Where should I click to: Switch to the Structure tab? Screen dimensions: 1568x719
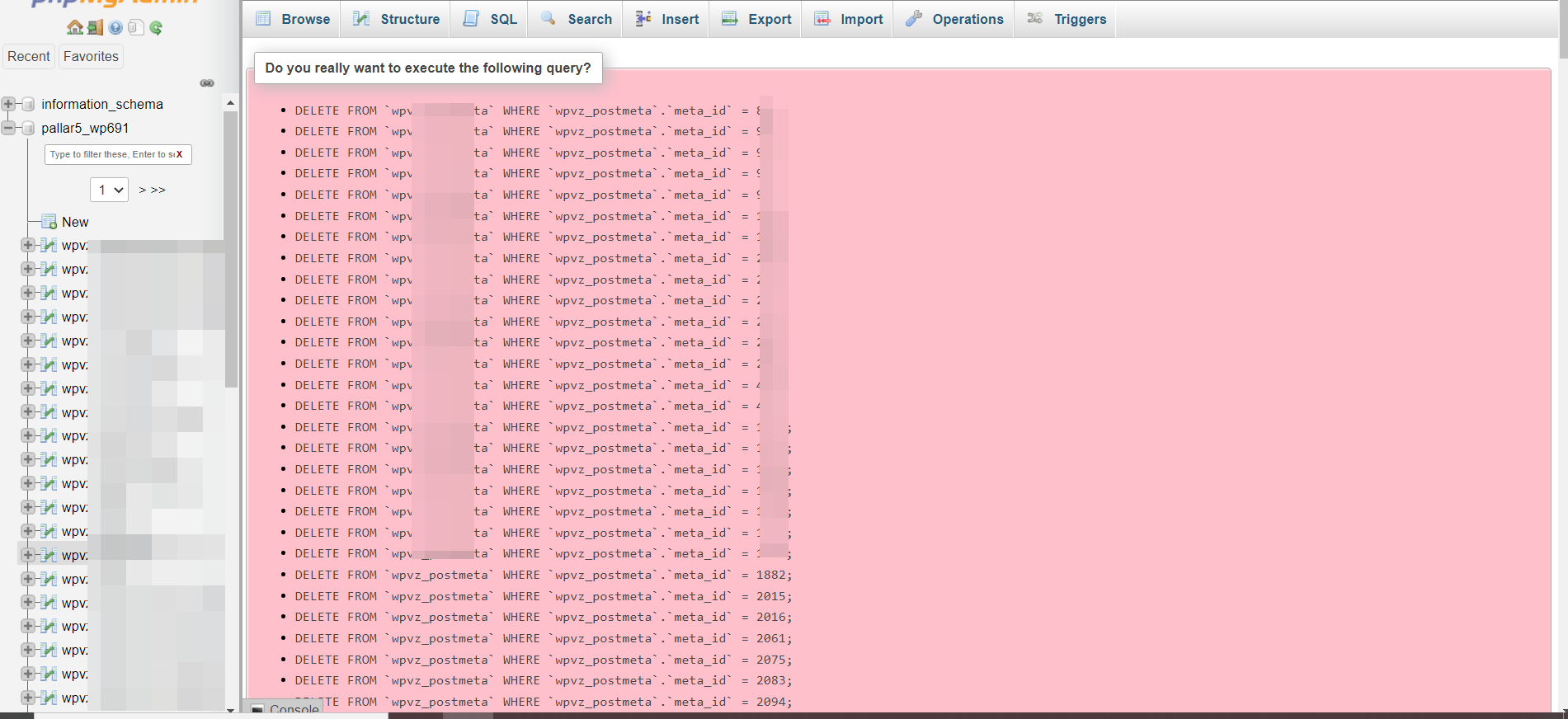click(x=398, y=19)
